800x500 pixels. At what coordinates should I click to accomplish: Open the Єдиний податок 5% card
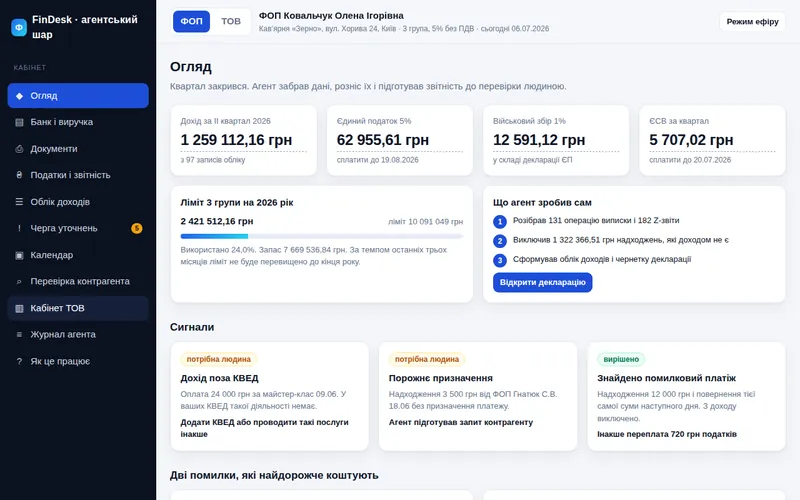click(399, 140)
